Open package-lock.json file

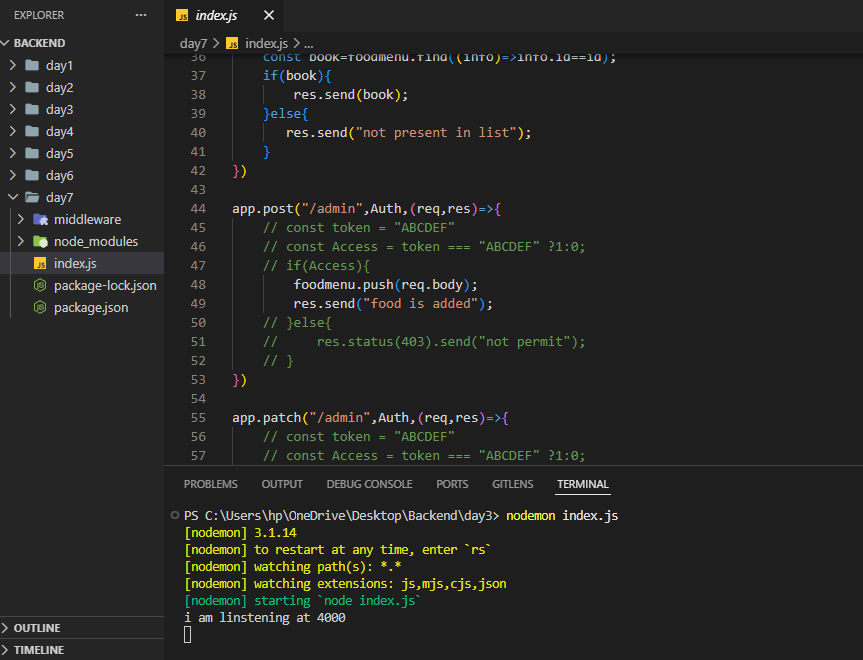pyautogui.click(x=105, y=285)
